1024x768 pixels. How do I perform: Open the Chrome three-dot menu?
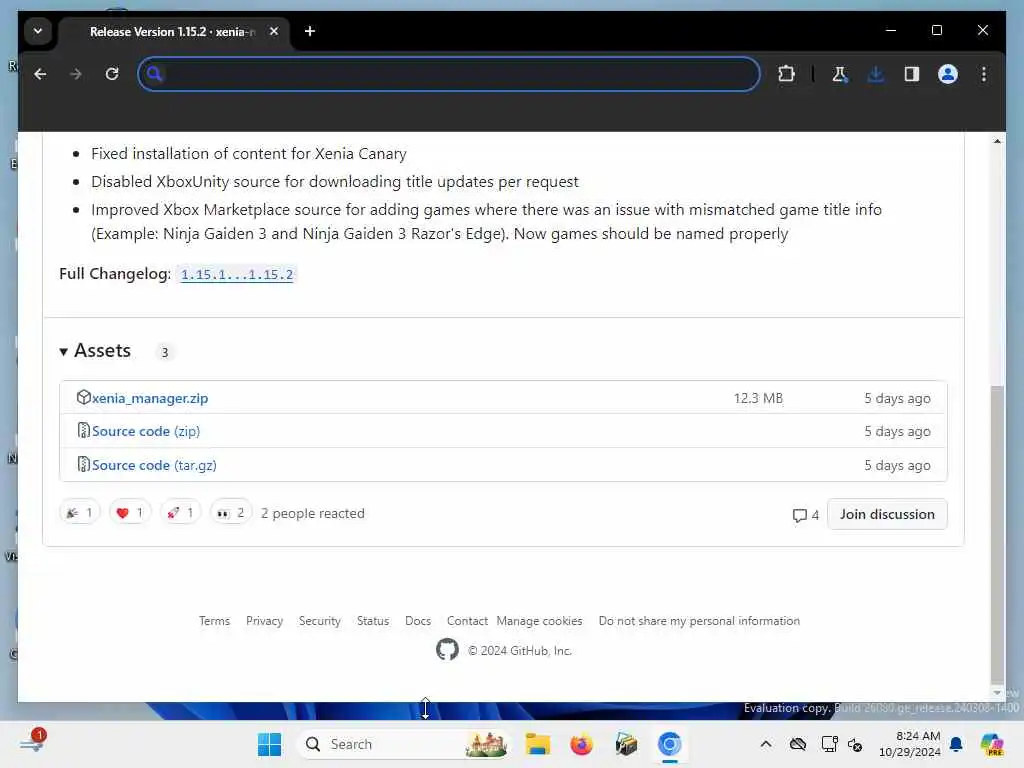(984, 74)
